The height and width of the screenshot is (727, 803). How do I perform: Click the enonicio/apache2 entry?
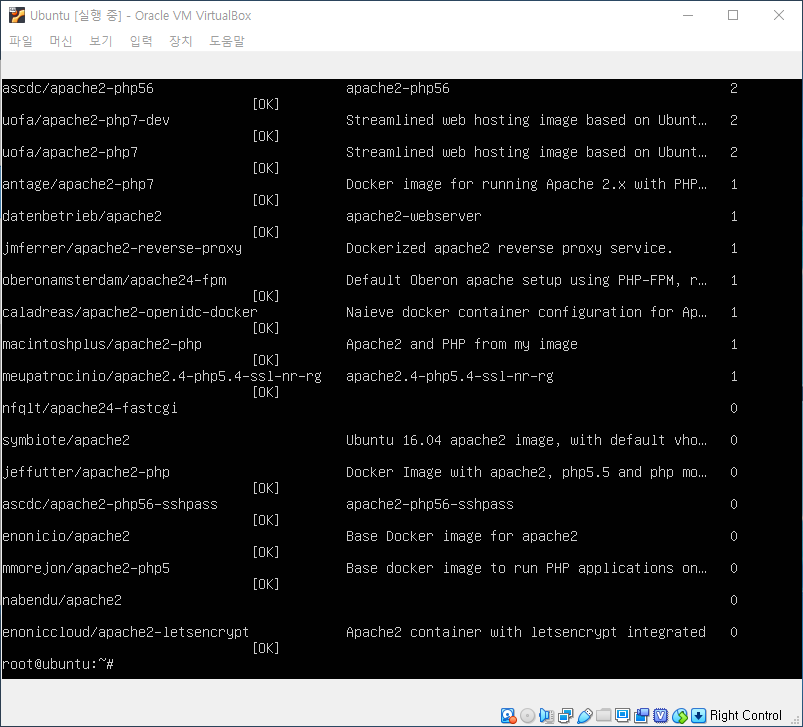tap(66, 536)
